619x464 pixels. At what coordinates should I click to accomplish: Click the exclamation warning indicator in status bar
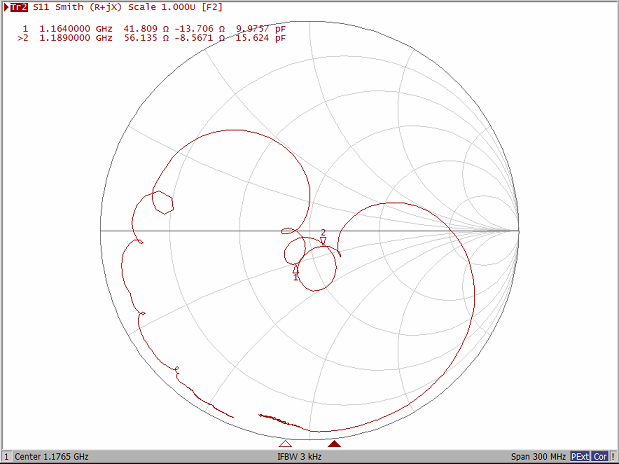[x=613, y=457]
